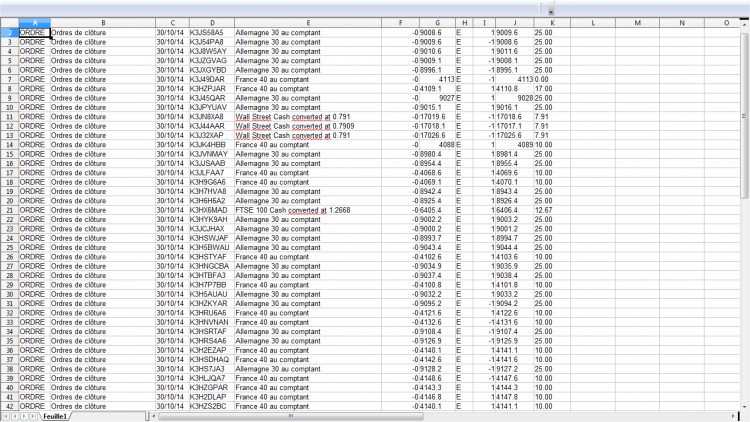750x422 pixels.
Task: Select column B header
Action: 103,22
